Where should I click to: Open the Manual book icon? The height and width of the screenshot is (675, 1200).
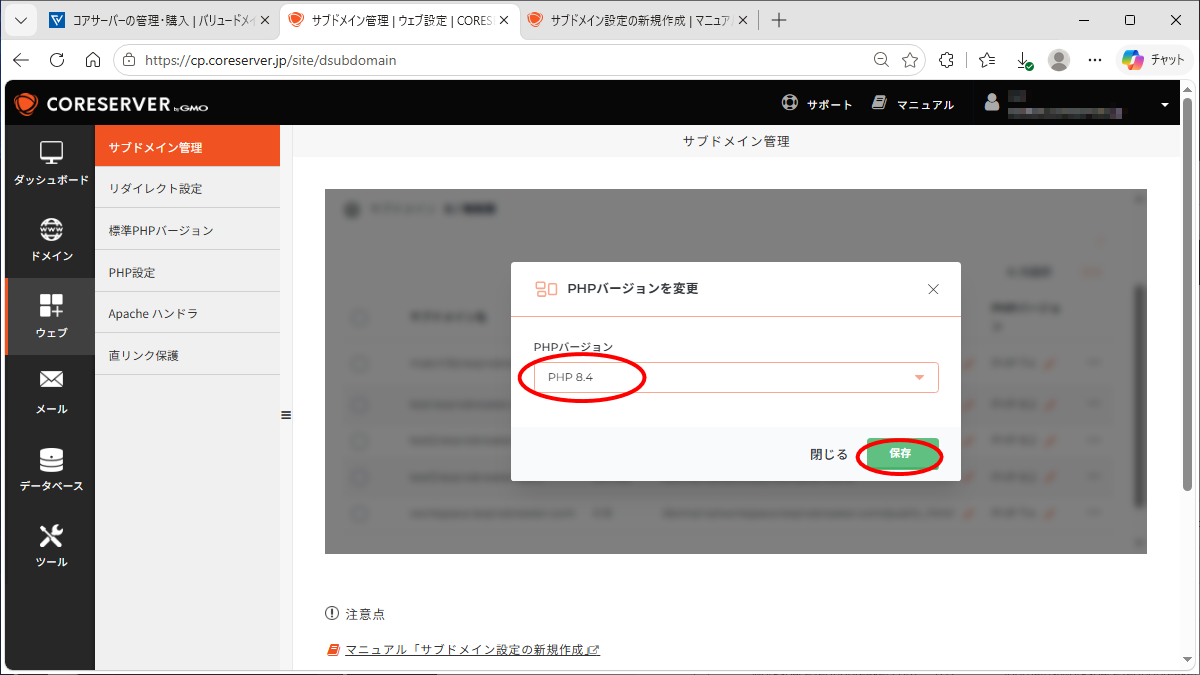click(x=880, y=103)
